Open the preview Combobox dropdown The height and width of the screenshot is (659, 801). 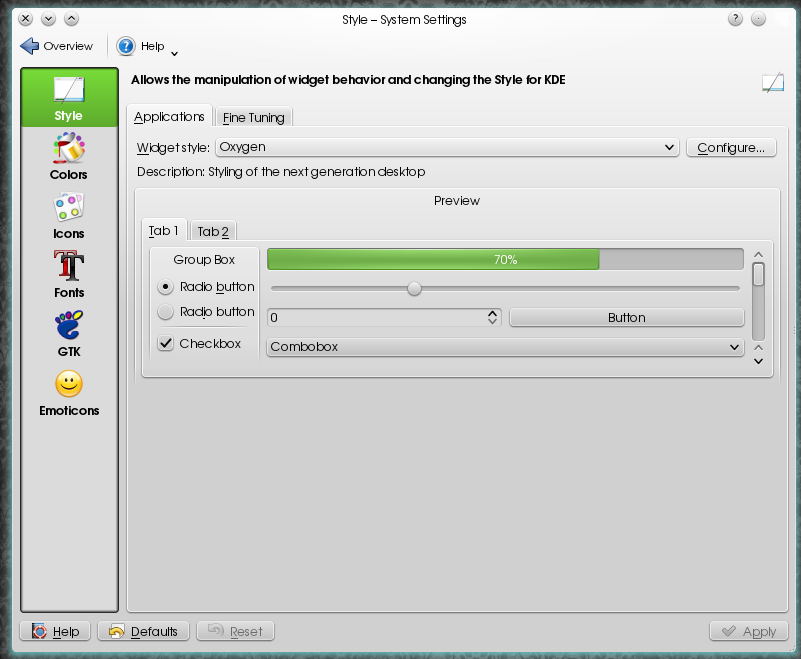pos(505,347)
